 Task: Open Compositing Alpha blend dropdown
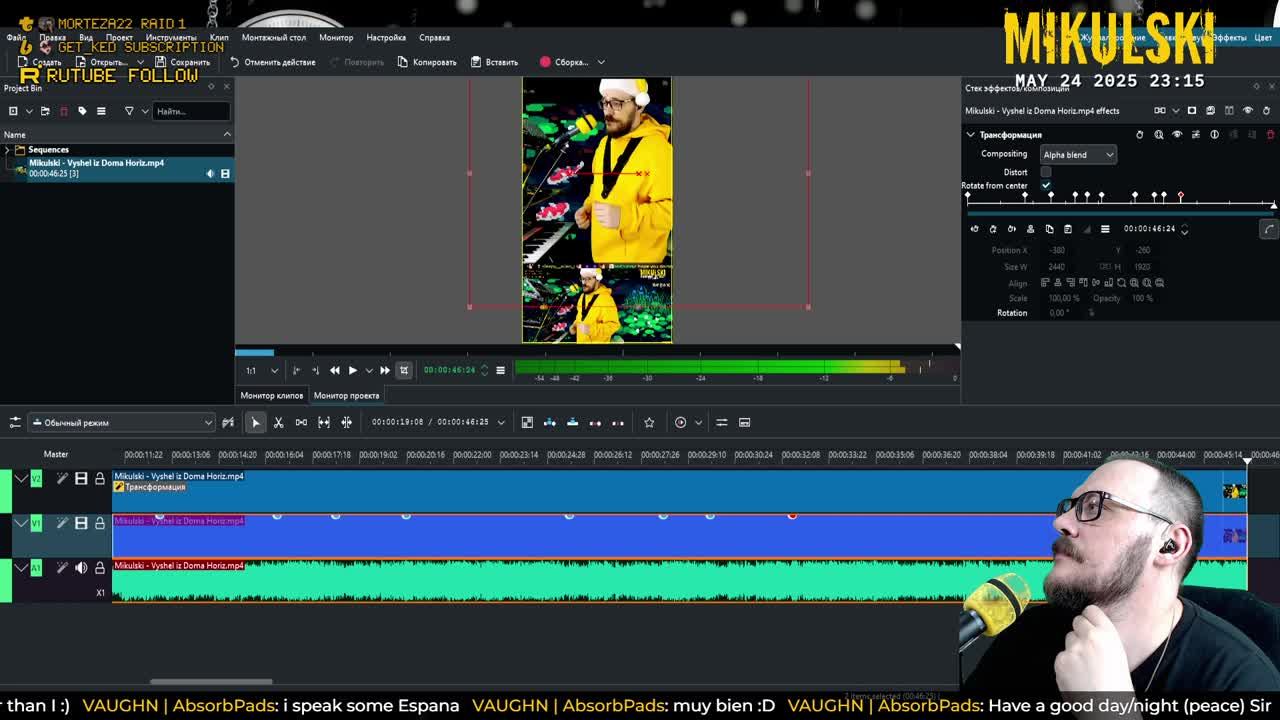1078,155
